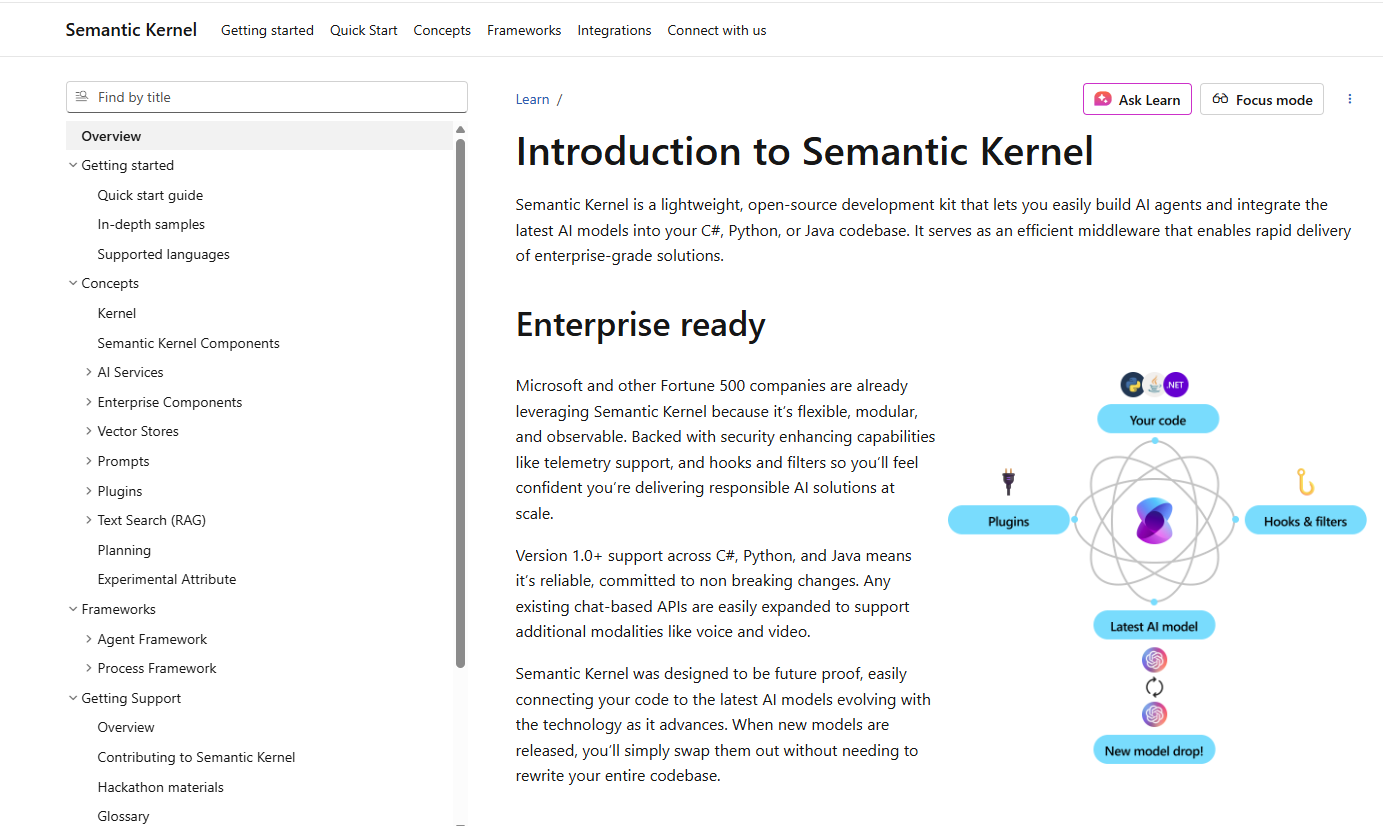1383x826 pixels.
Task: Expand the AI Services tree item
Action: [89, 372]
